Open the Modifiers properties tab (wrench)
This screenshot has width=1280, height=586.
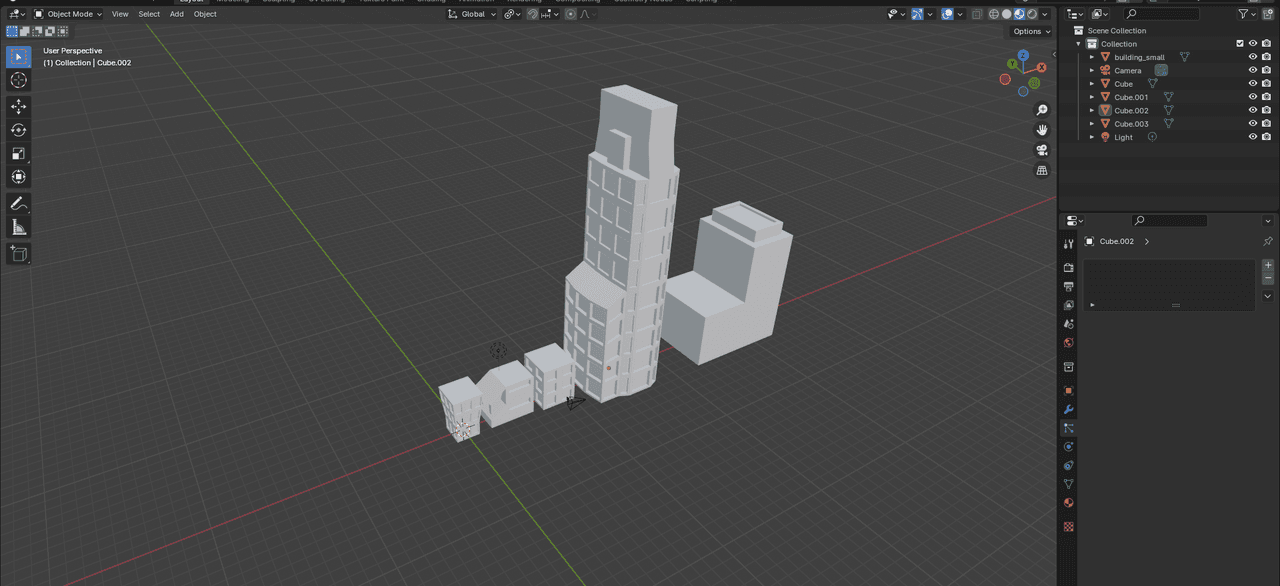point(1068,409)
